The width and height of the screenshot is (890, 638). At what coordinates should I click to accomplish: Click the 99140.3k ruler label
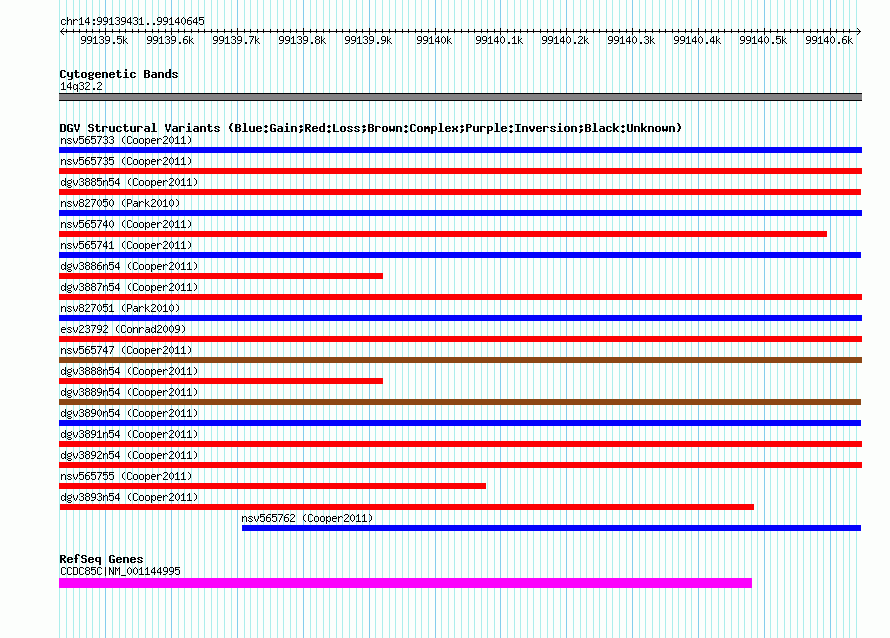pos(631,40)
